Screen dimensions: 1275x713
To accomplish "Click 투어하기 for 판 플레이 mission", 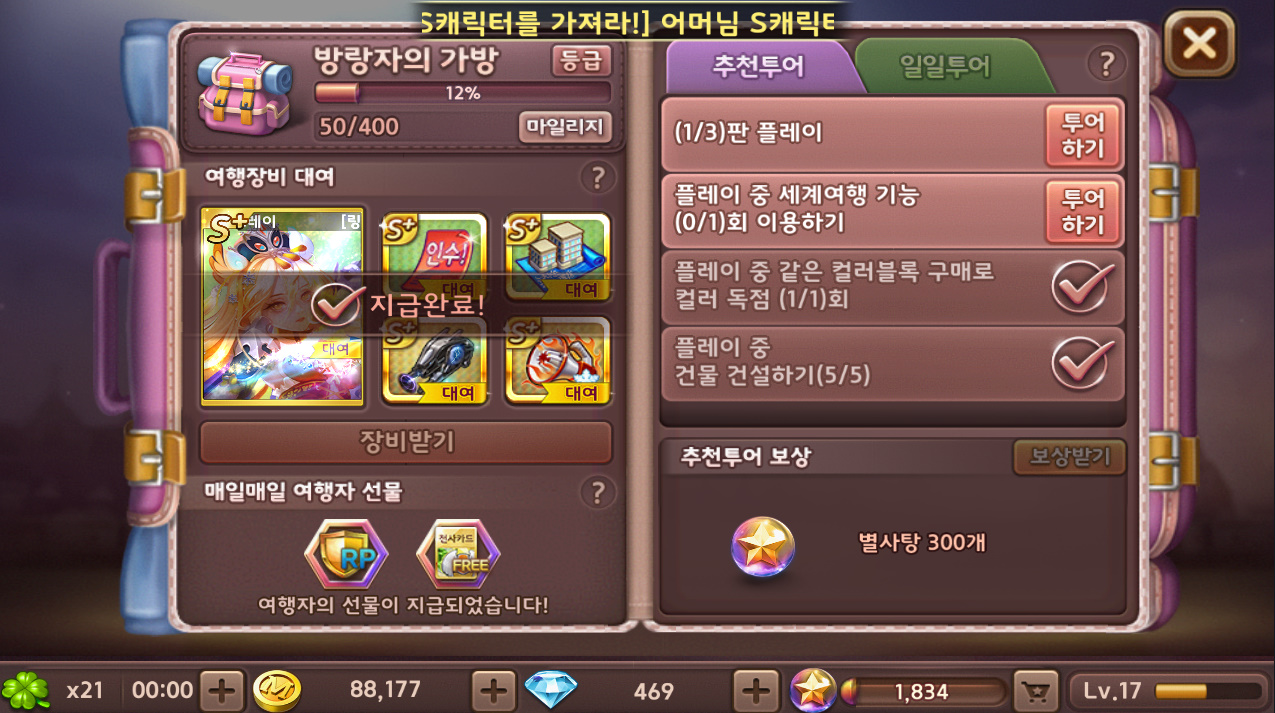I will click(x=1082, y=135).
